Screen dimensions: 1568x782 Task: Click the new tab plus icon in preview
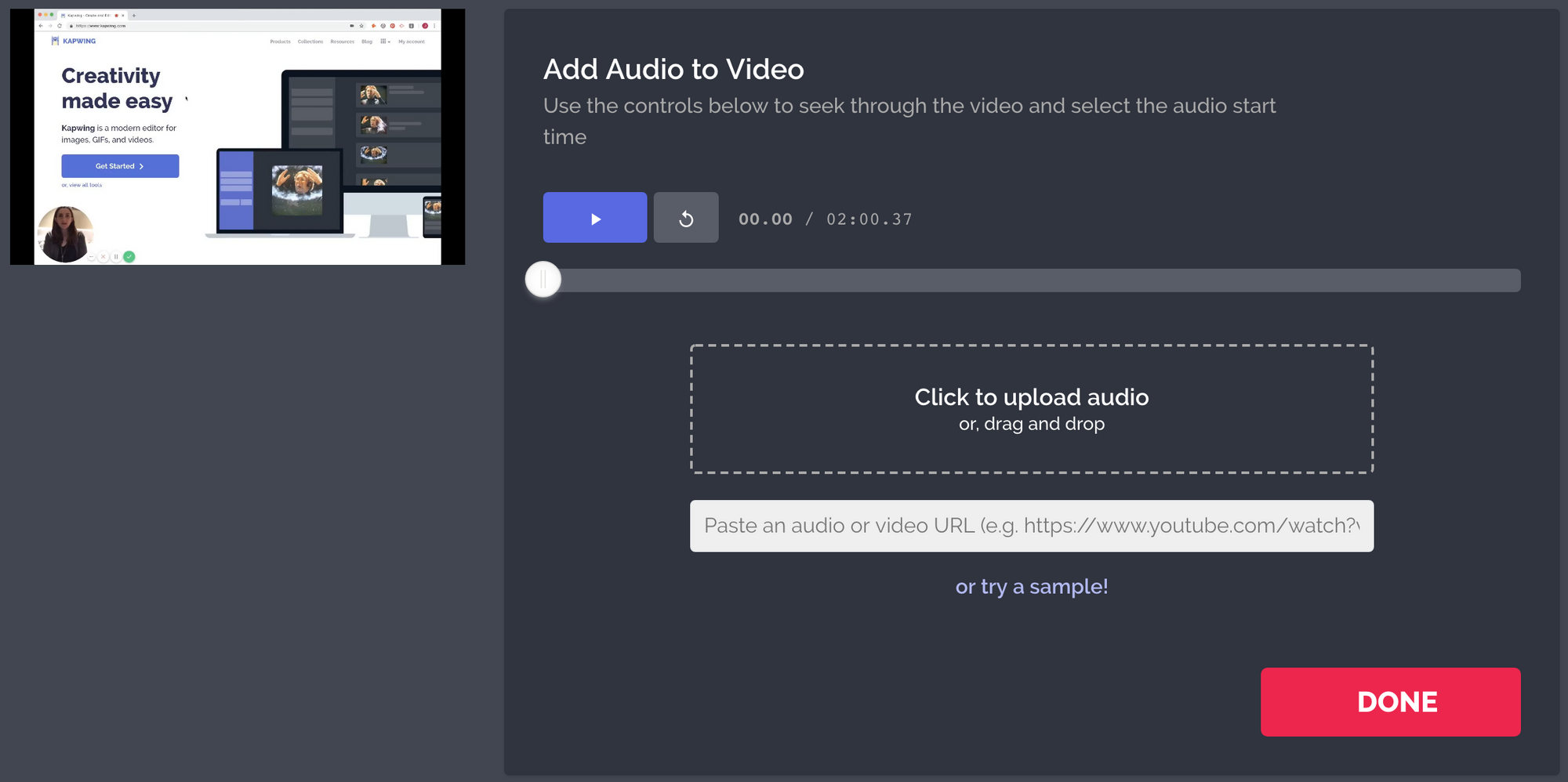click(134, 15)
